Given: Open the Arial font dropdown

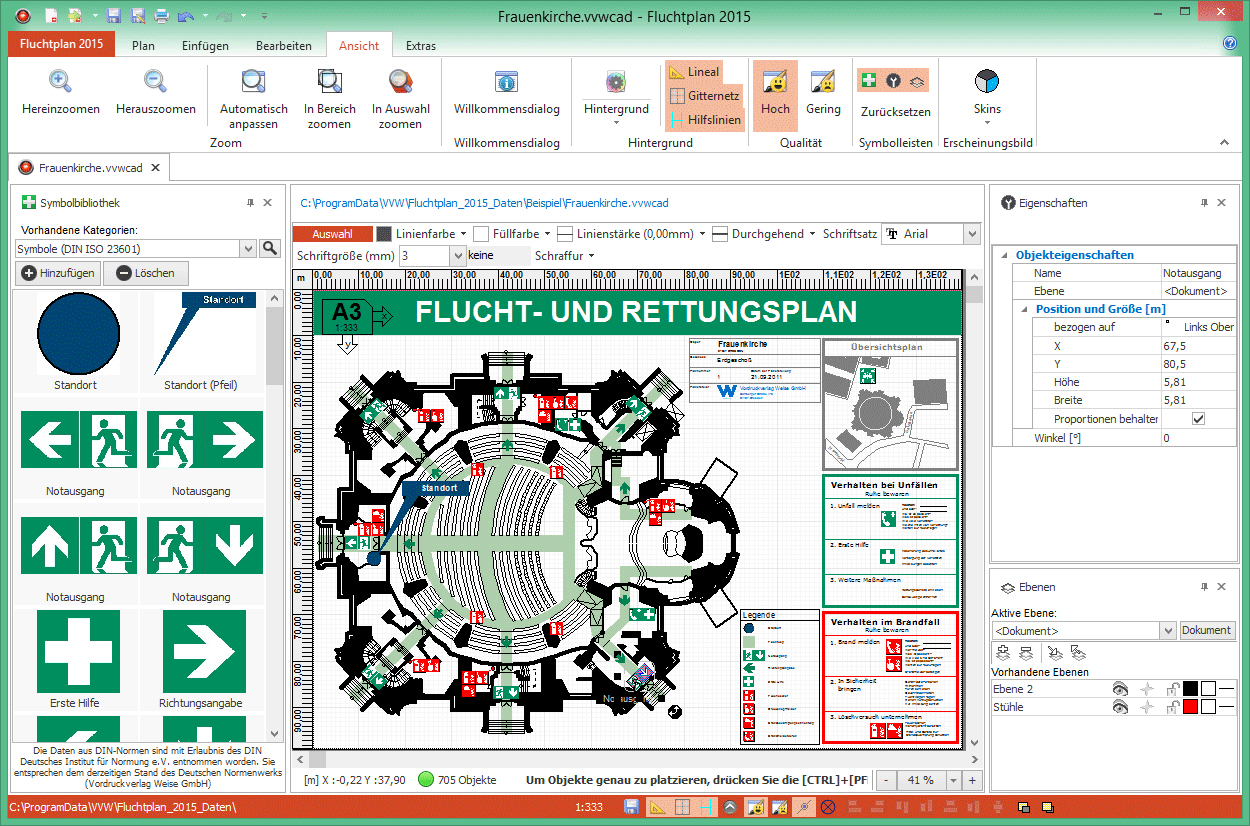Looking at the screenshot, I should pos(971,234).
